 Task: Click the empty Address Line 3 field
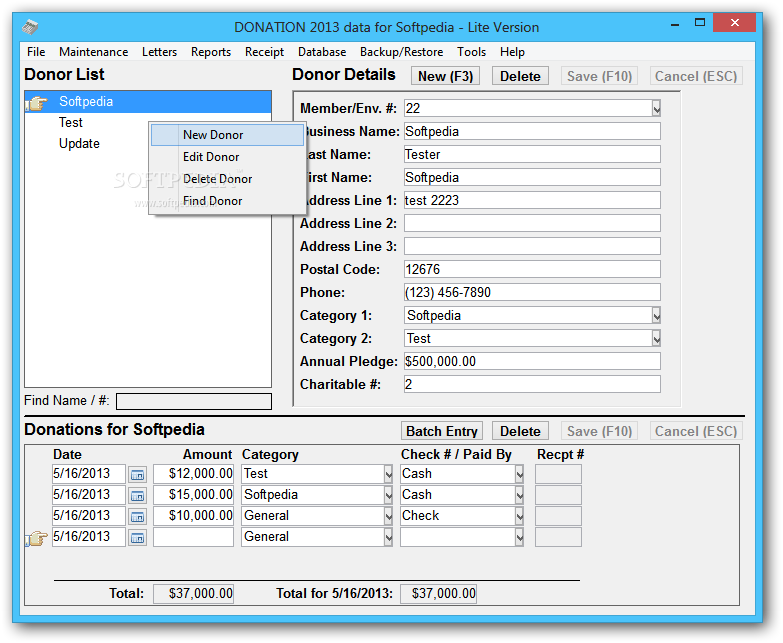coord(532,246)
